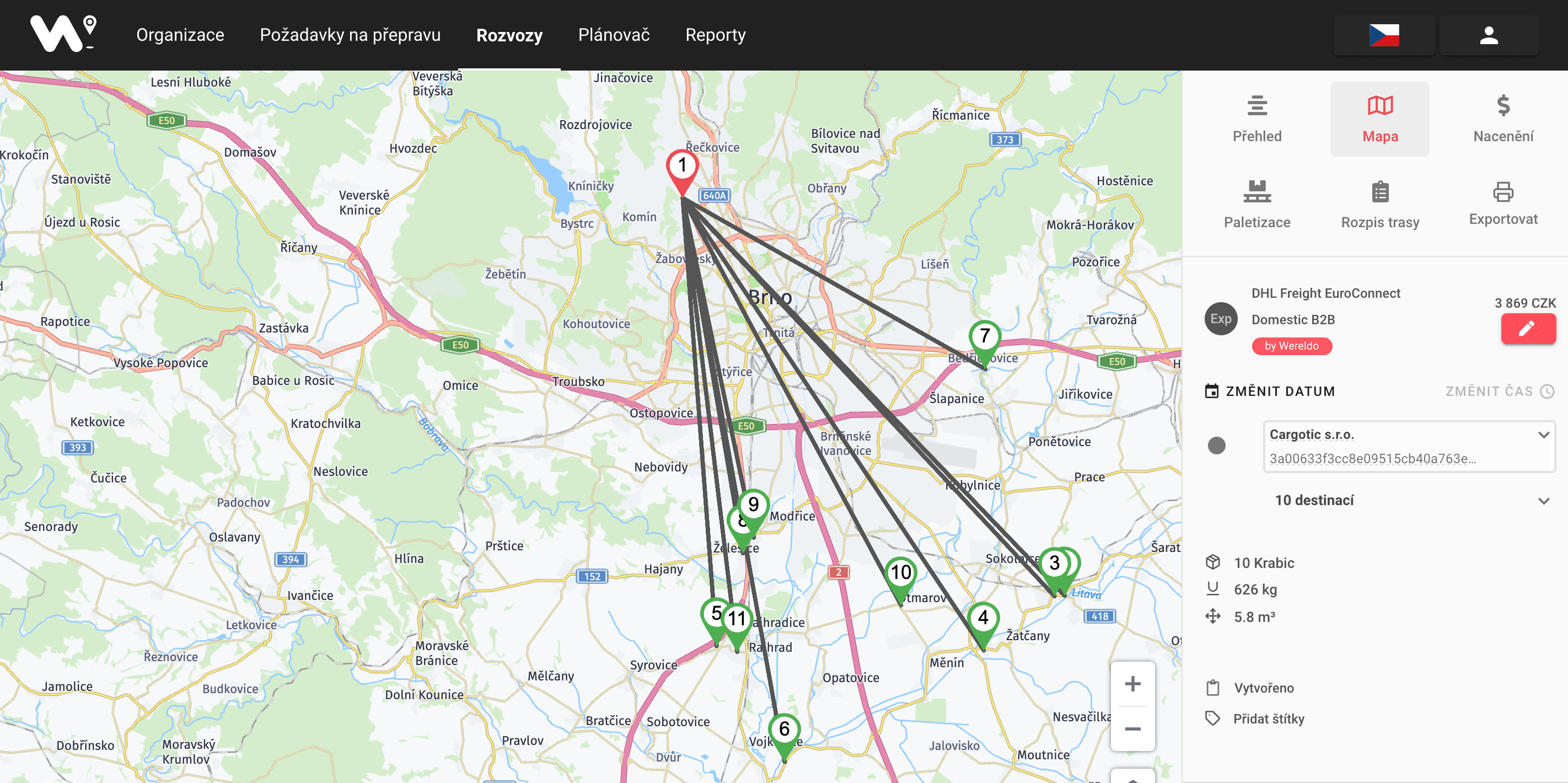Click the tag icon beside Přidat štítky
The width and height of the screenshot is (1568, 783).
[x=1212, y=718]
